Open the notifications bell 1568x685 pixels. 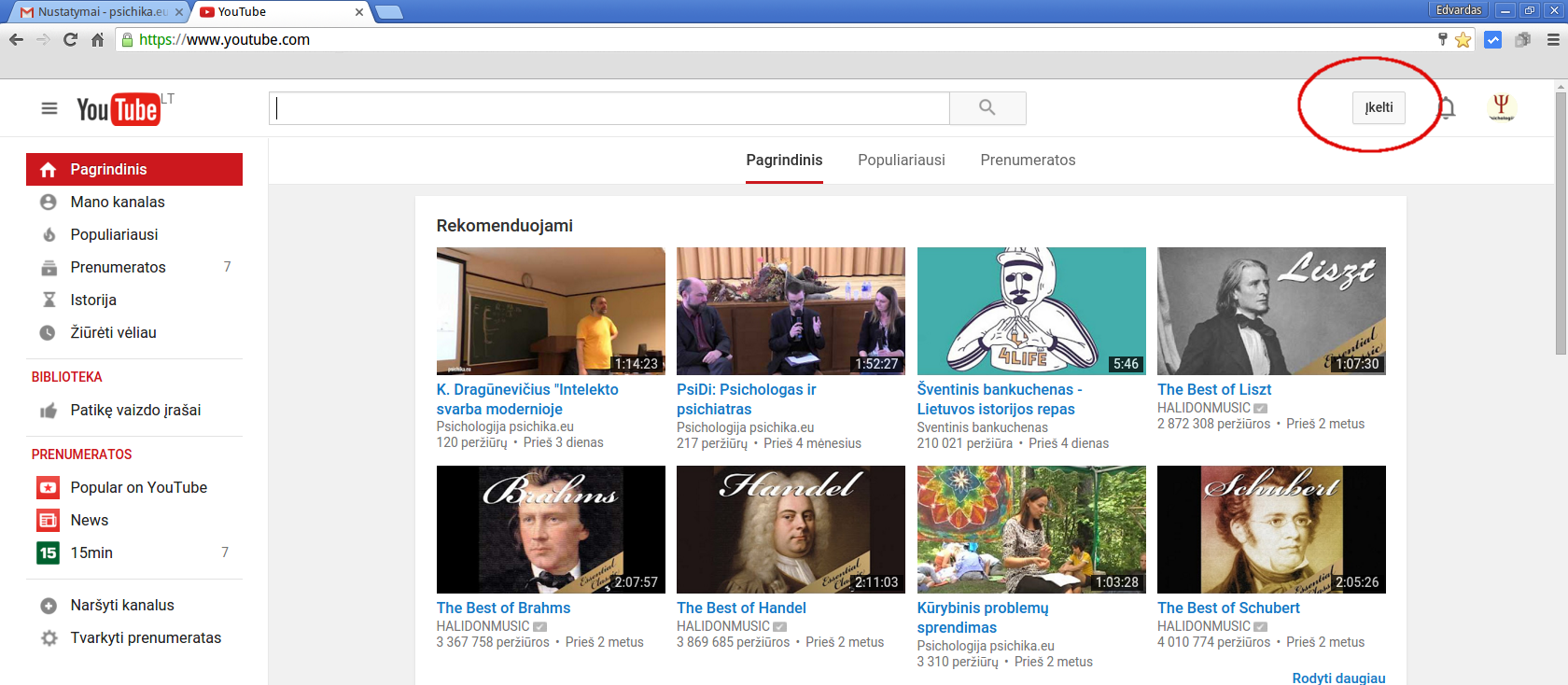(x=1446, y=108)
